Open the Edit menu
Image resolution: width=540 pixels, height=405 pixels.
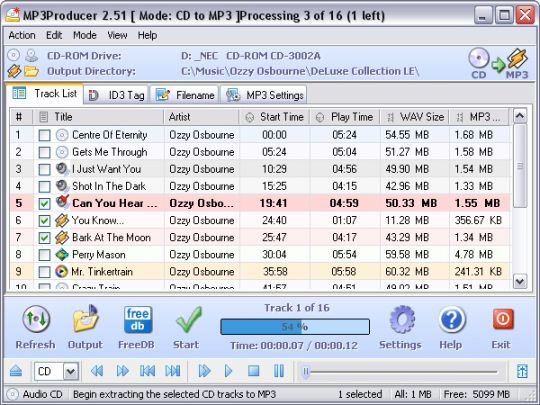54,35
